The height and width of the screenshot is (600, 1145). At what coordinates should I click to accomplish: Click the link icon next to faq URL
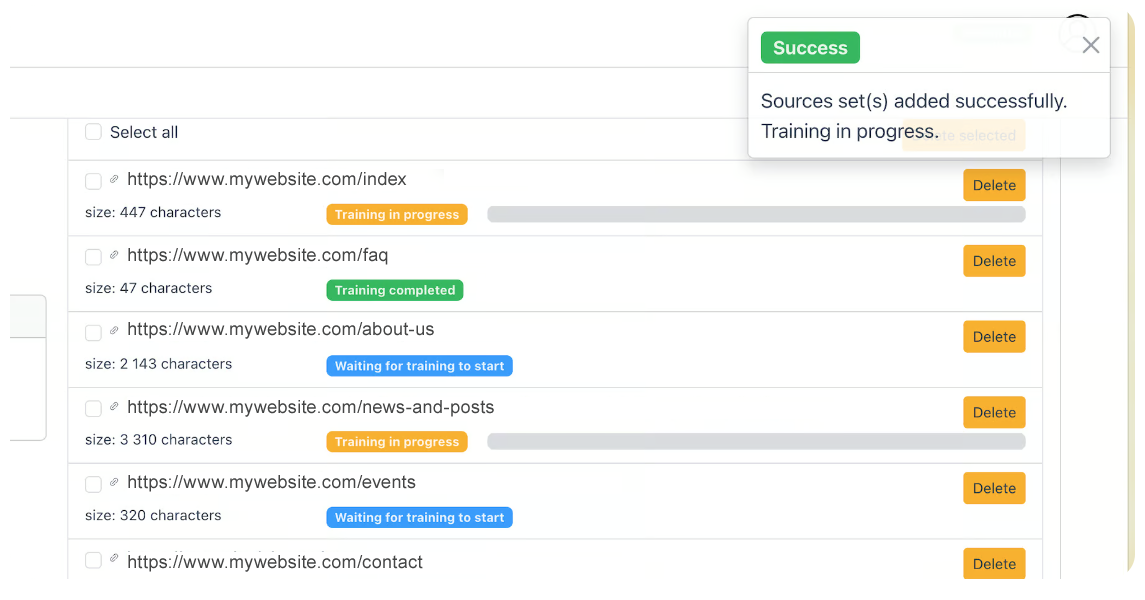pyautogui.click(x=114, y=256)
